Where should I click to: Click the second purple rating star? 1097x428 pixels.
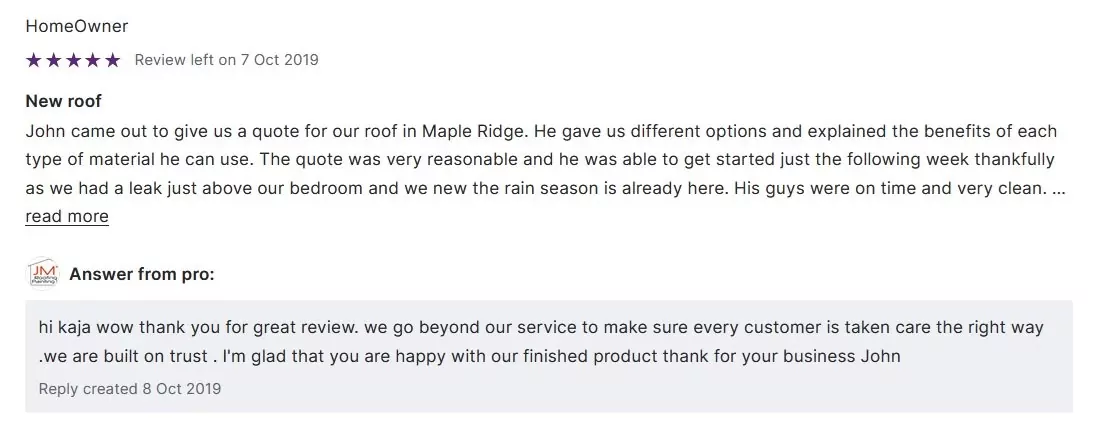click(53, 60)
